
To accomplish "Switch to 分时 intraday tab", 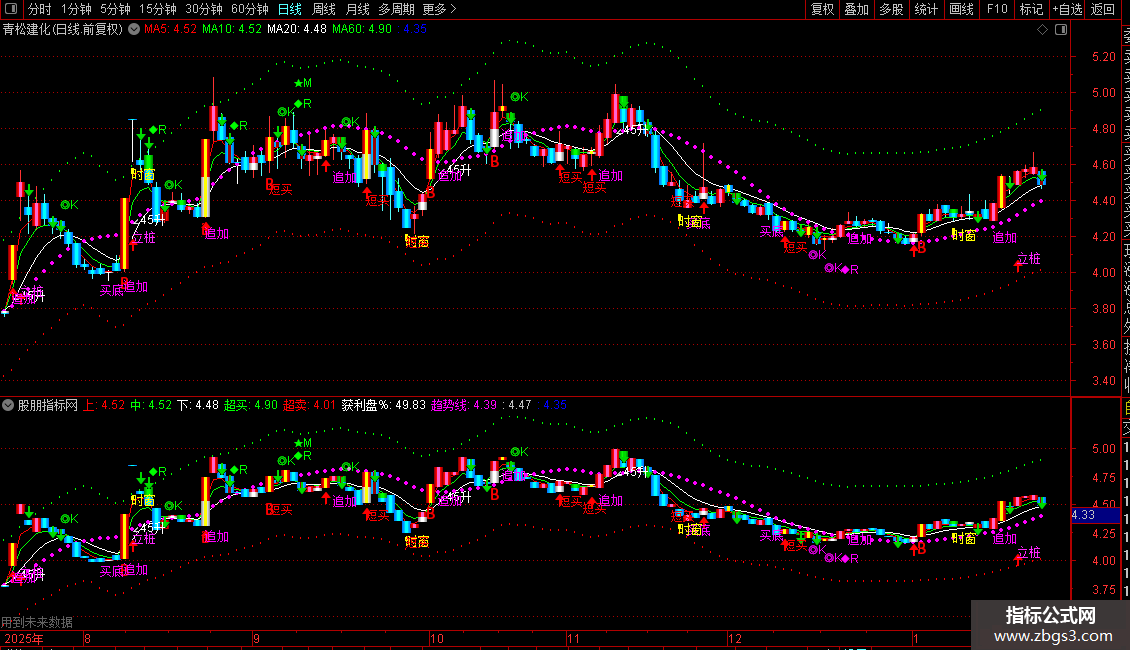I will [40, 9].
